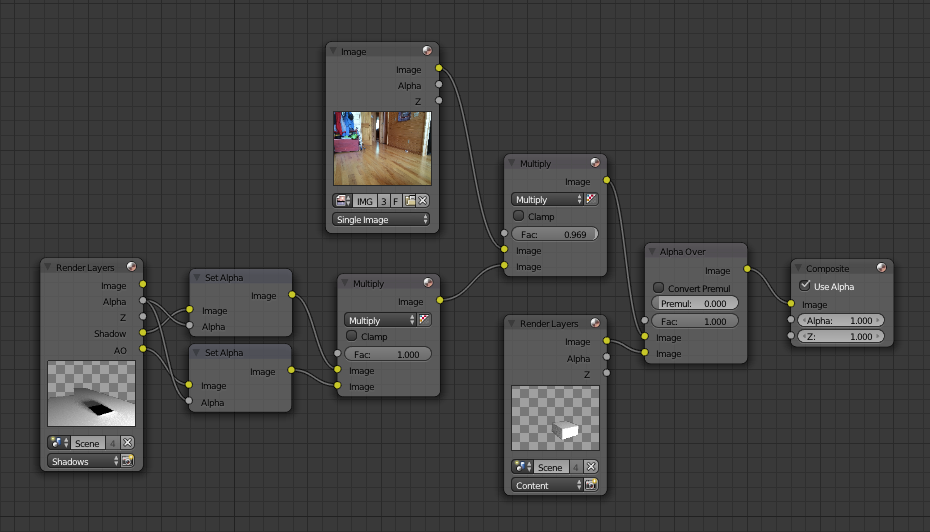Toggle the preview sphere icon on Composite node
The width and height of the screenshot is (930, 532).
881,268
